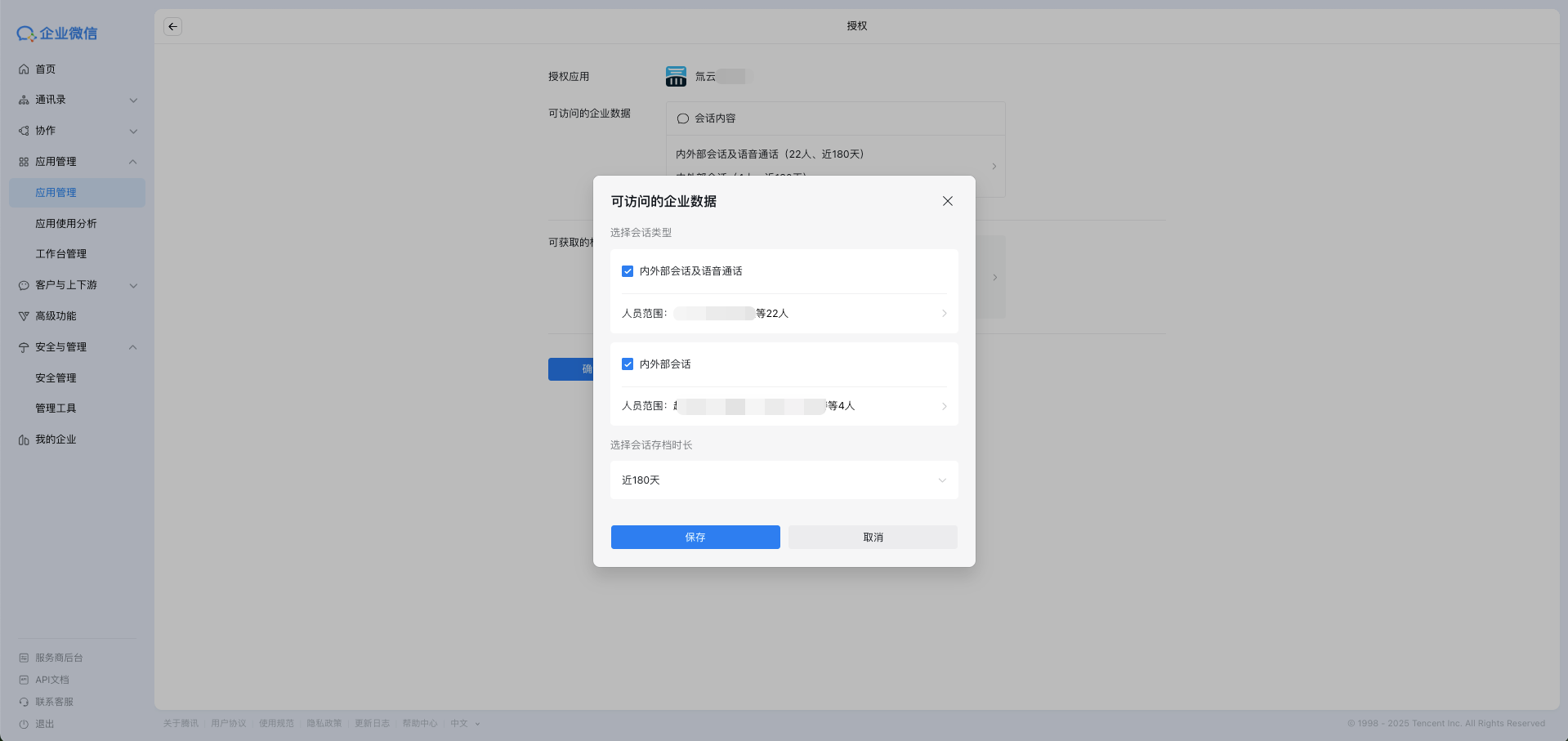Toggle the 内外部会话 checkbox
This screenshot has width=1568, height=741.
pos(628,364)
